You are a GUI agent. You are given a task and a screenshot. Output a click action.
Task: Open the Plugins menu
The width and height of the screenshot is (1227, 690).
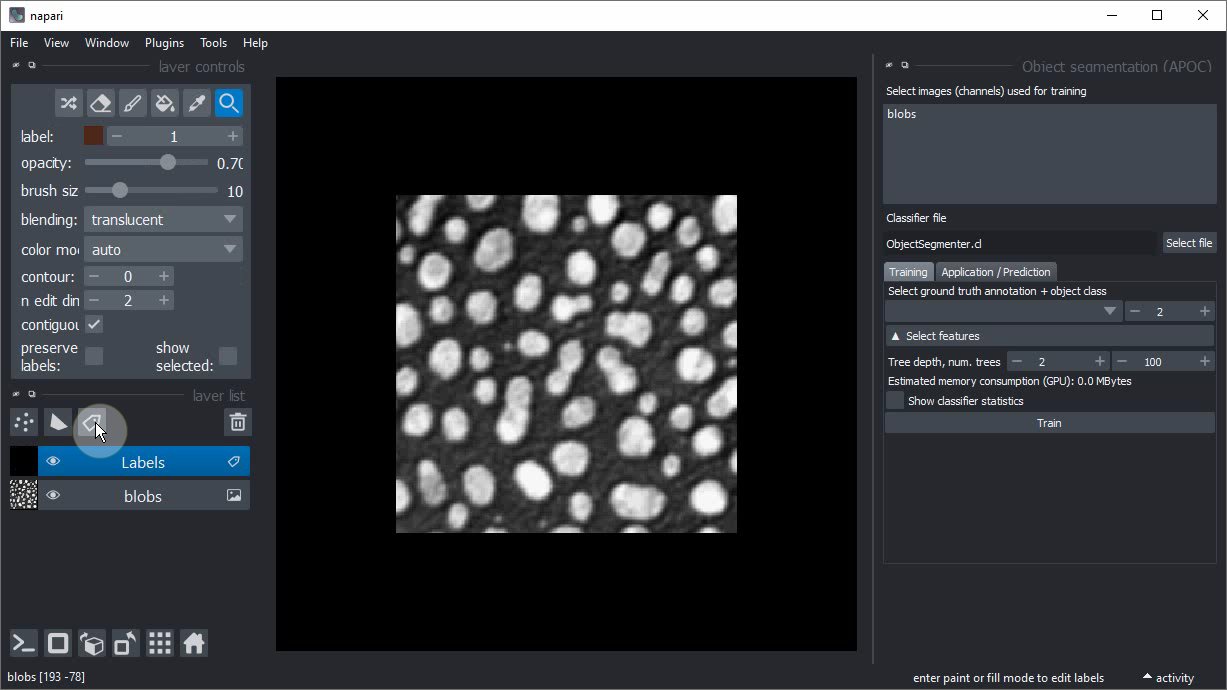coord(164,43)
